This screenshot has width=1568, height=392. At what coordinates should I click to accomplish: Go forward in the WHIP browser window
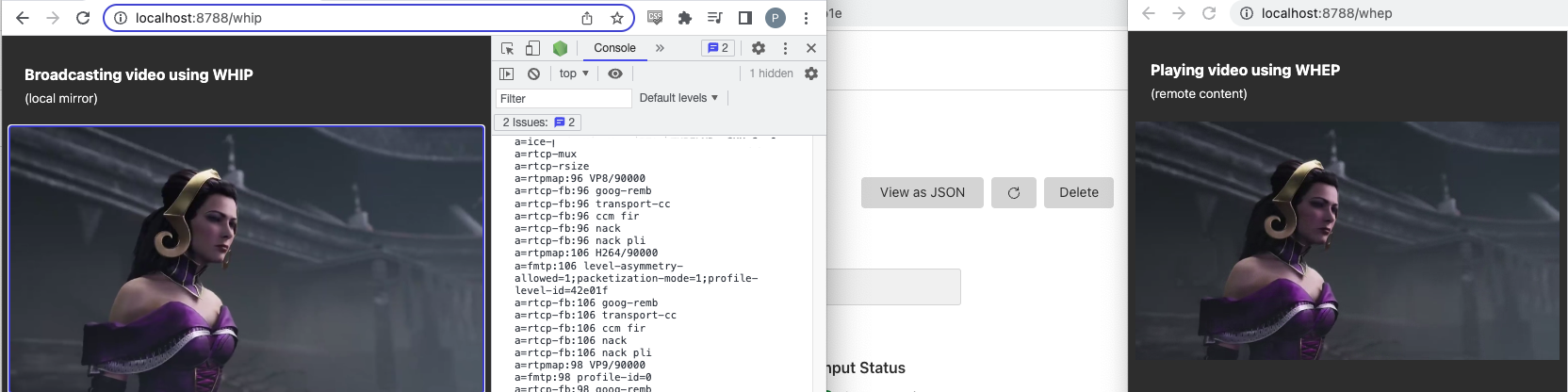[53, 18]
